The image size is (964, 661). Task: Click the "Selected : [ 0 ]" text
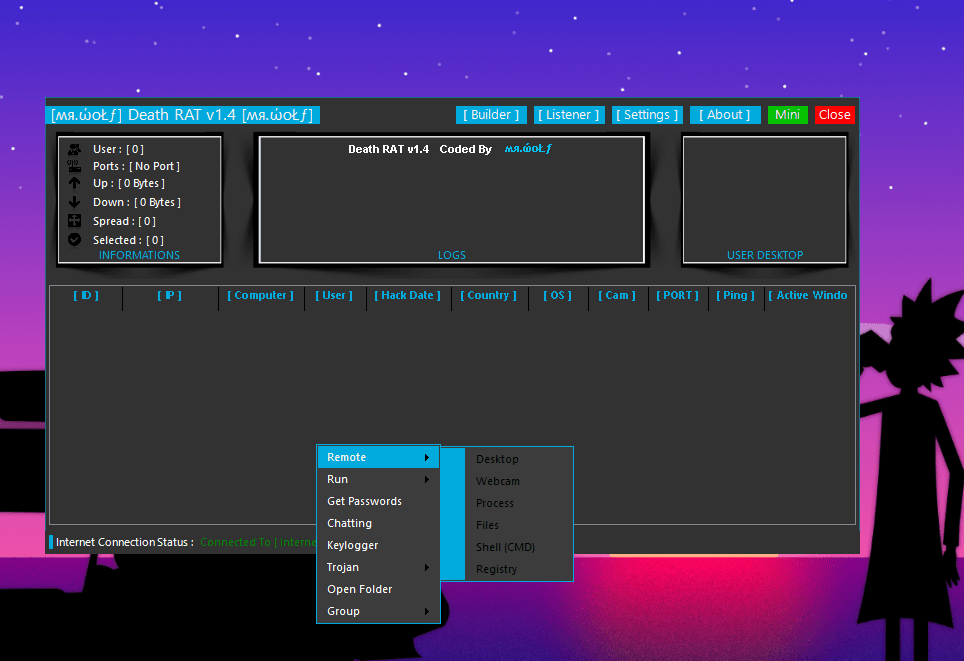point(128,240)
